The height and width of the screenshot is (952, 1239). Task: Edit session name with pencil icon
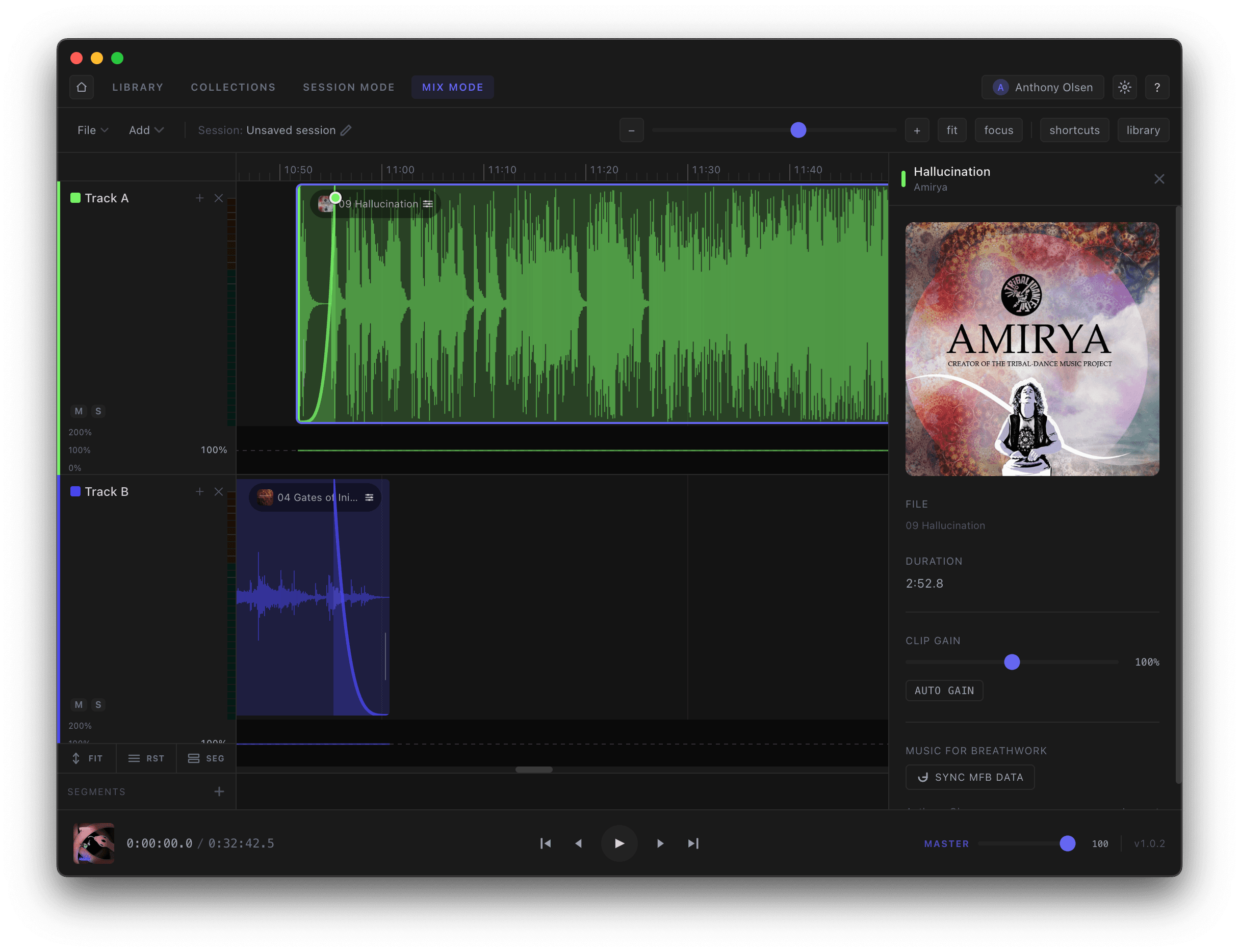pos(346,130)
